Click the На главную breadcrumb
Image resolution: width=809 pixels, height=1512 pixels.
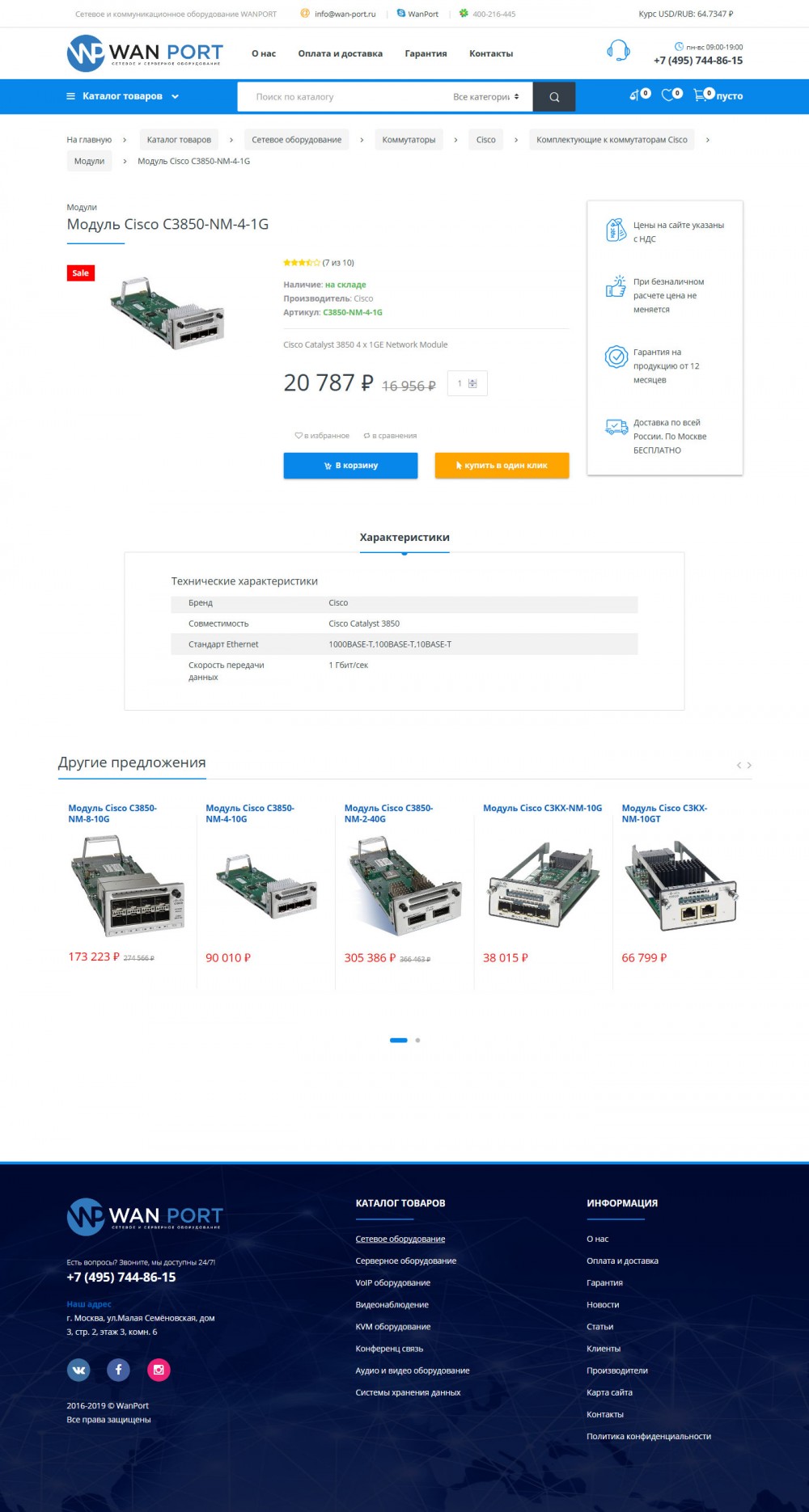(x=89, y=140)
